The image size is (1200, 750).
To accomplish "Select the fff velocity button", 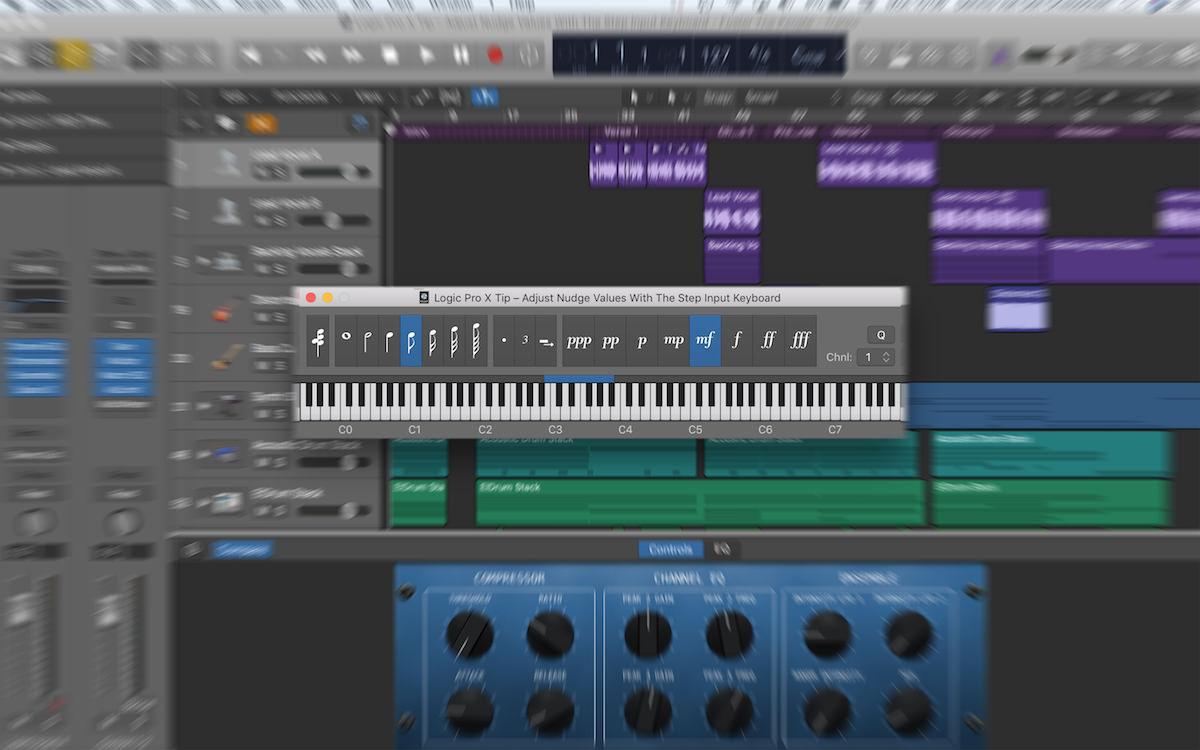I will [x=800, y=341].
